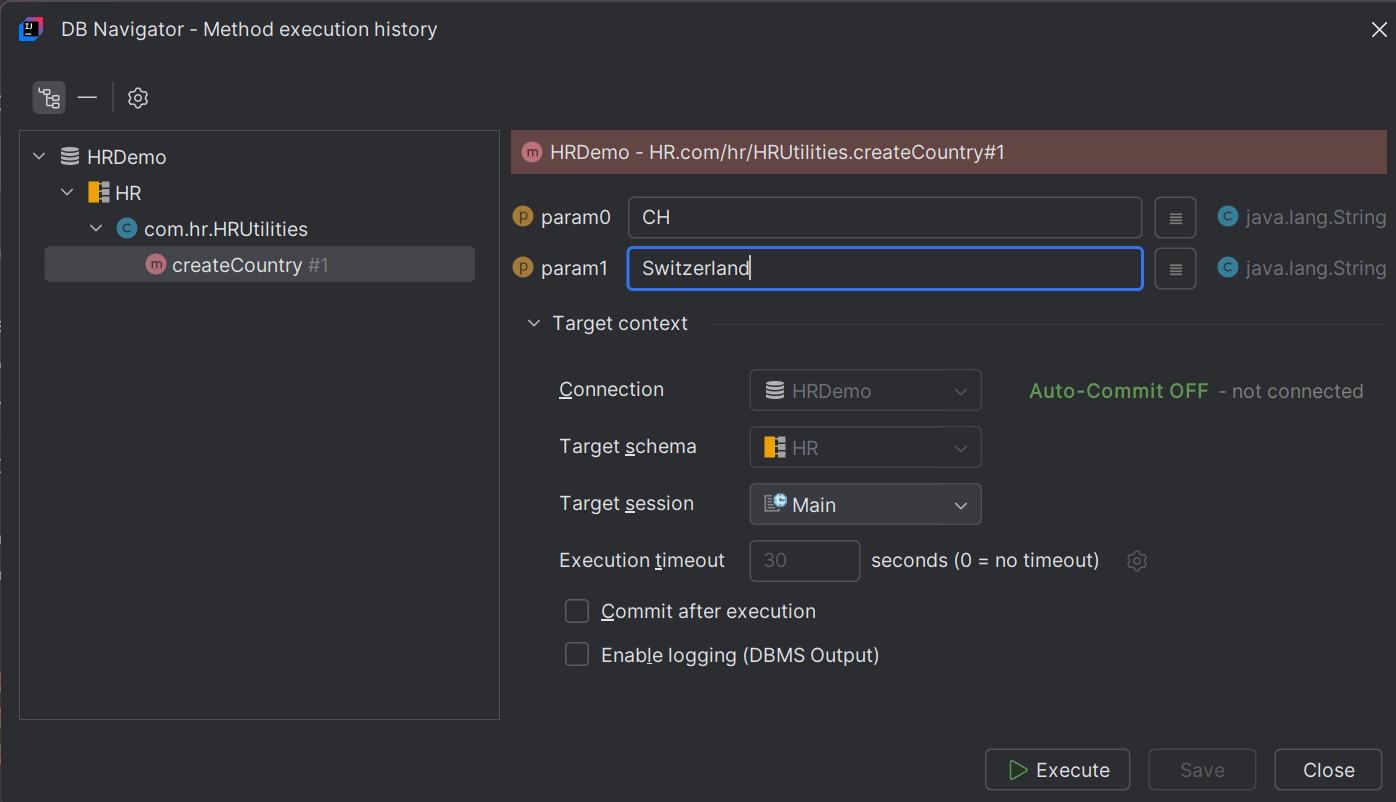The image size is (1396, 802).
Task: Collapse the HRDemo tree node
Action: click(38, 156)
